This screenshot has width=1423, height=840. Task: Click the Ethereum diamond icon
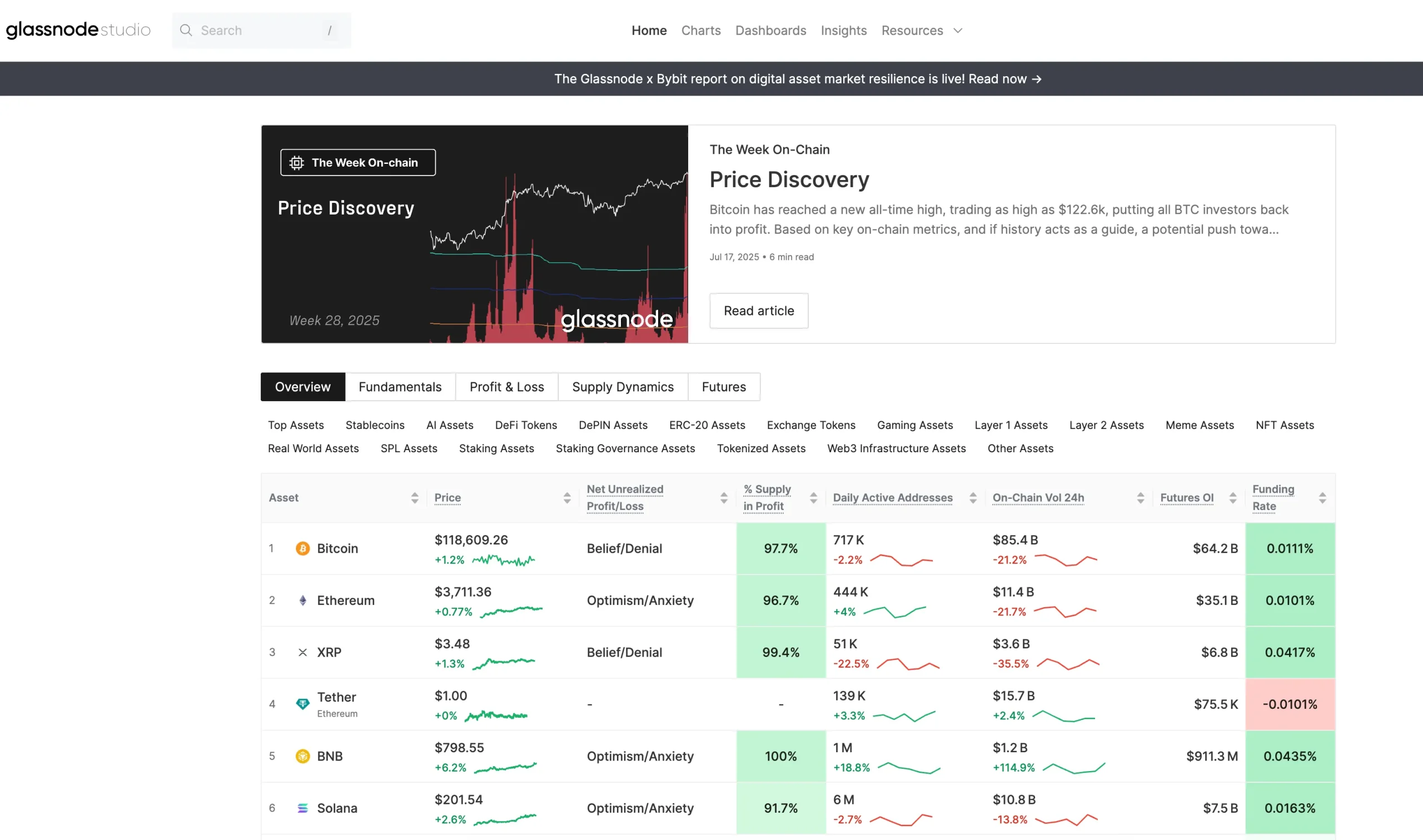coord(302,600)
